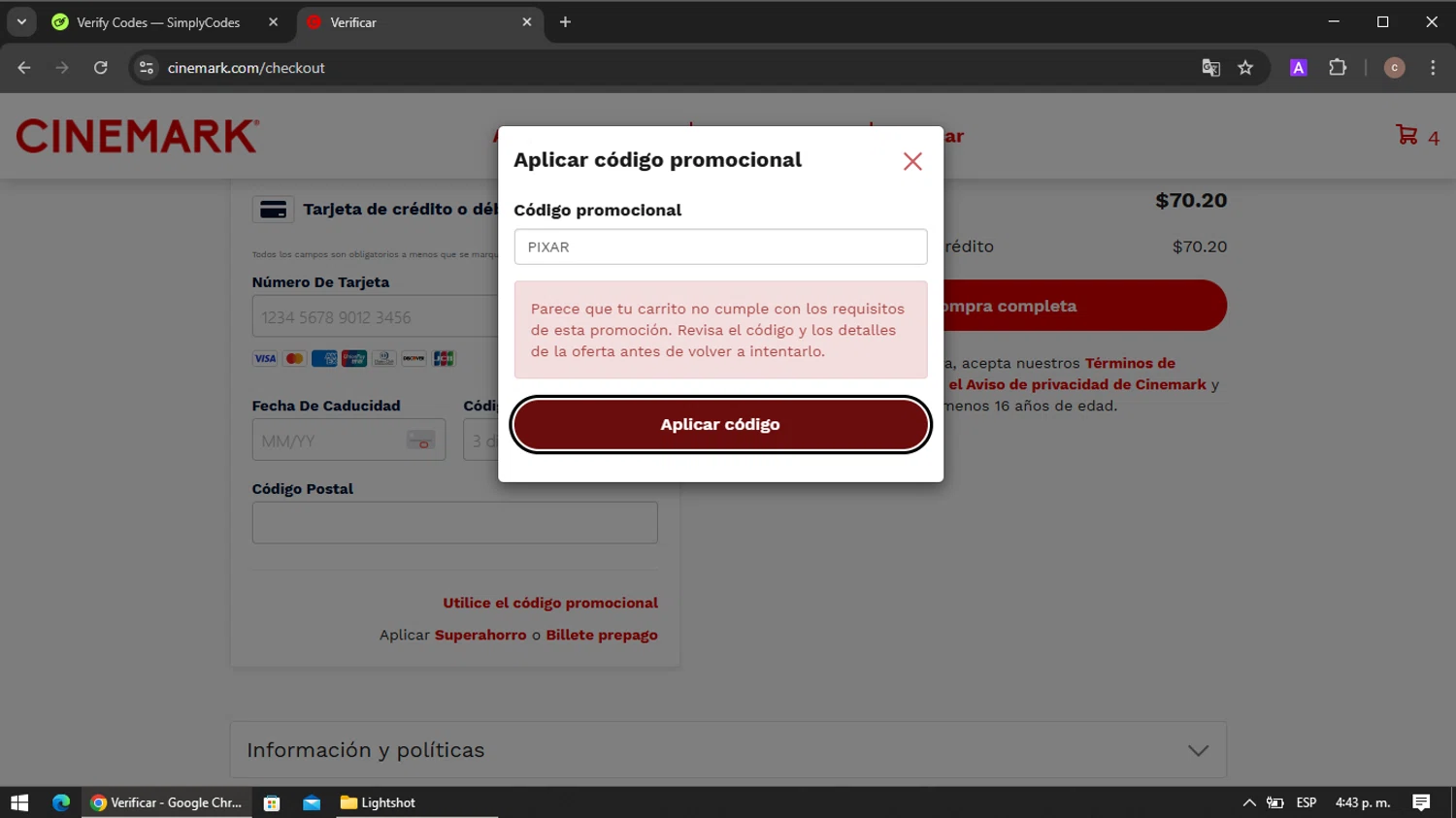Open the purple A extension
The height and width of the screenshot is (818, 1456).
tap(1298, 68)
